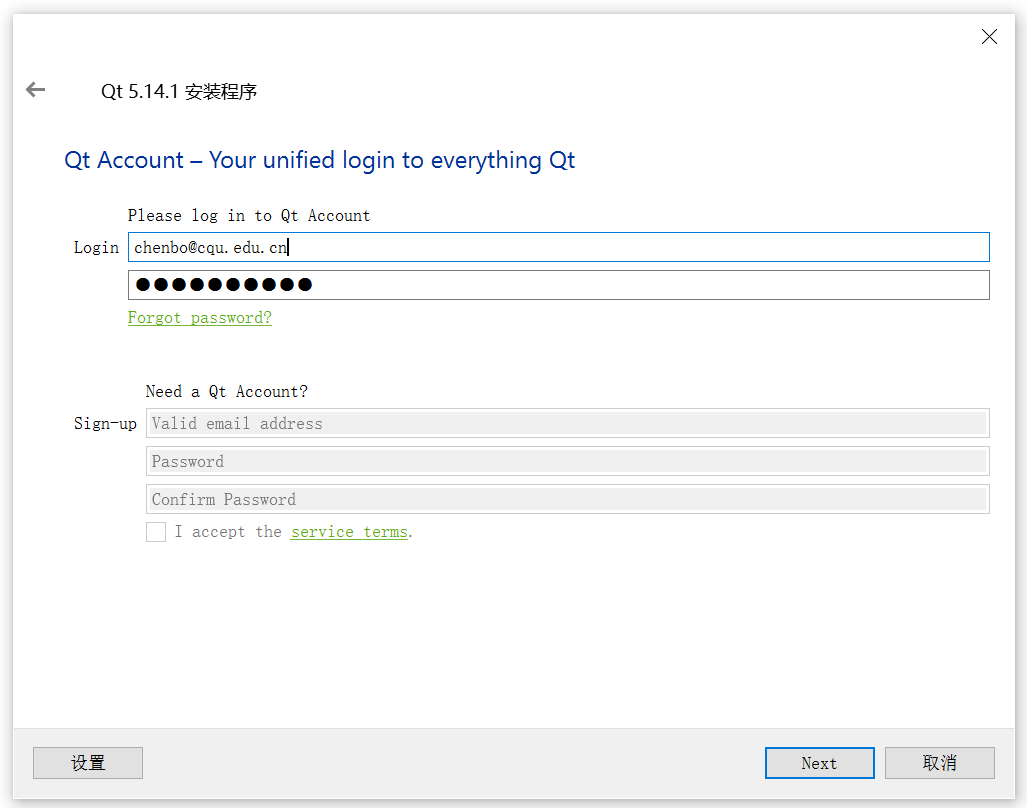1027x808 pixels.
Task: Click the Qt 5.14.1 安装程序 title text
Action: click(179, 92)
